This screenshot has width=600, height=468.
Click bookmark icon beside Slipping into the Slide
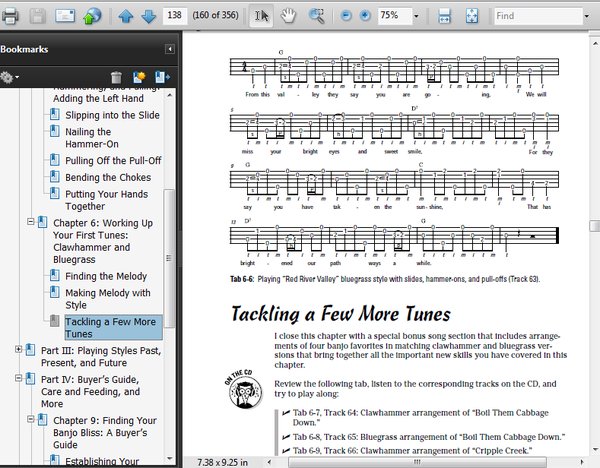point(55,114)
